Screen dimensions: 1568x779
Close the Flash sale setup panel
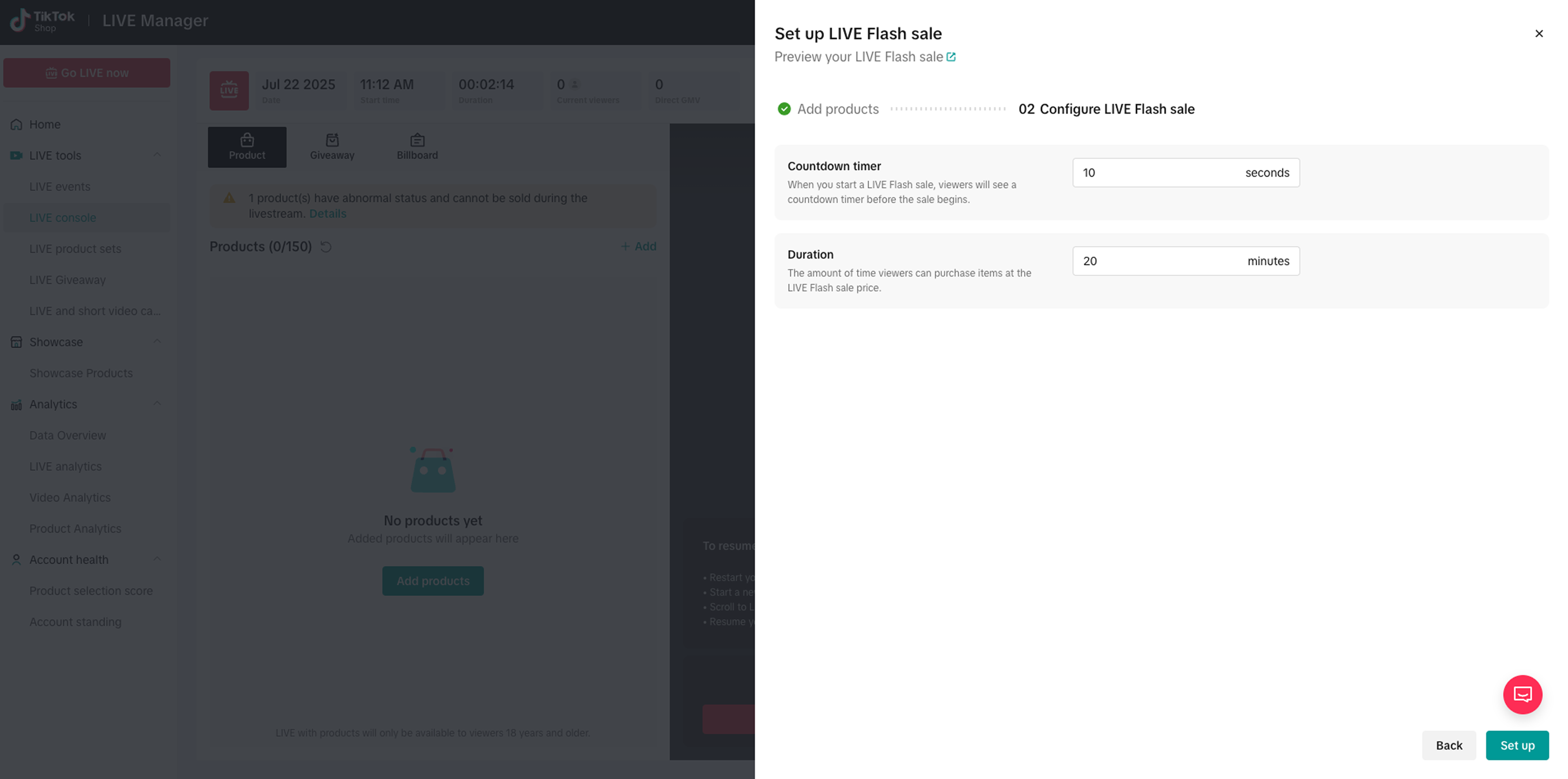coord(1538,34)
